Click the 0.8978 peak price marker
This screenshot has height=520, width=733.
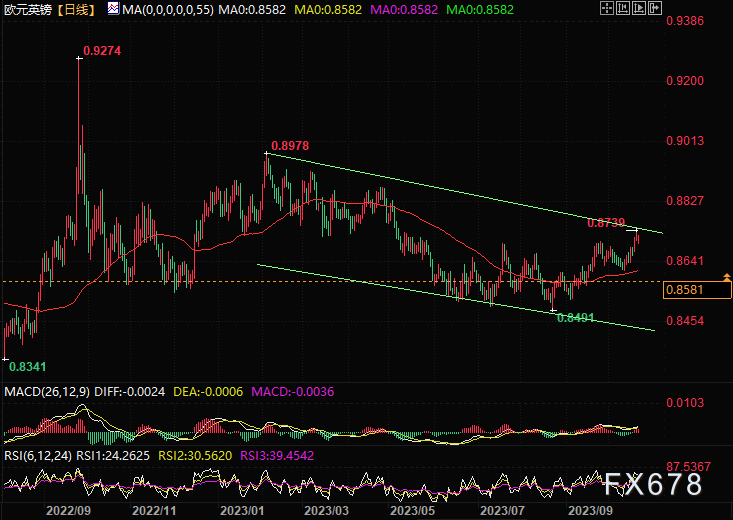pos(290,146)
